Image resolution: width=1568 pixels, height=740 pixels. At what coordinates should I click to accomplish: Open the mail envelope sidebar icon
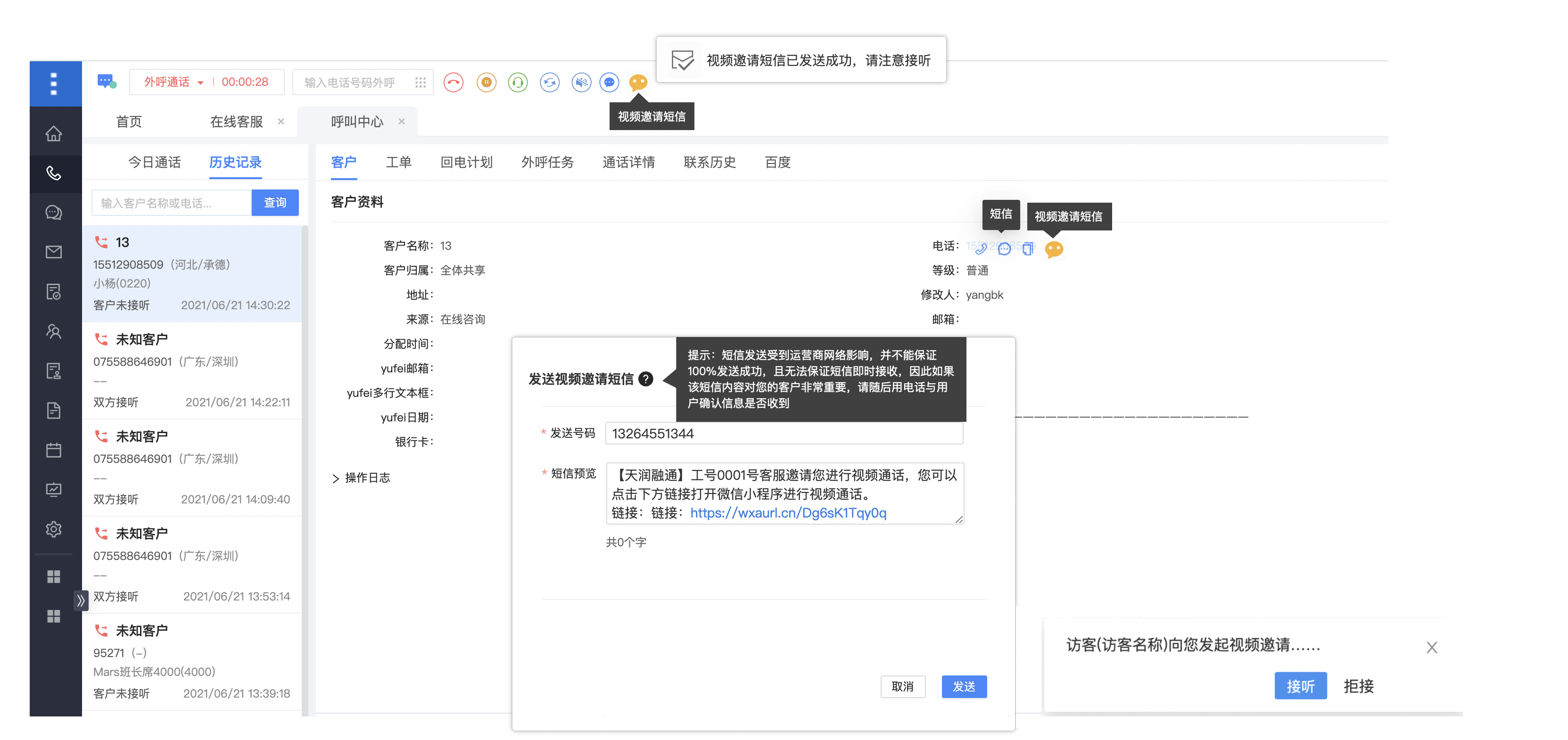coord(54,252)
